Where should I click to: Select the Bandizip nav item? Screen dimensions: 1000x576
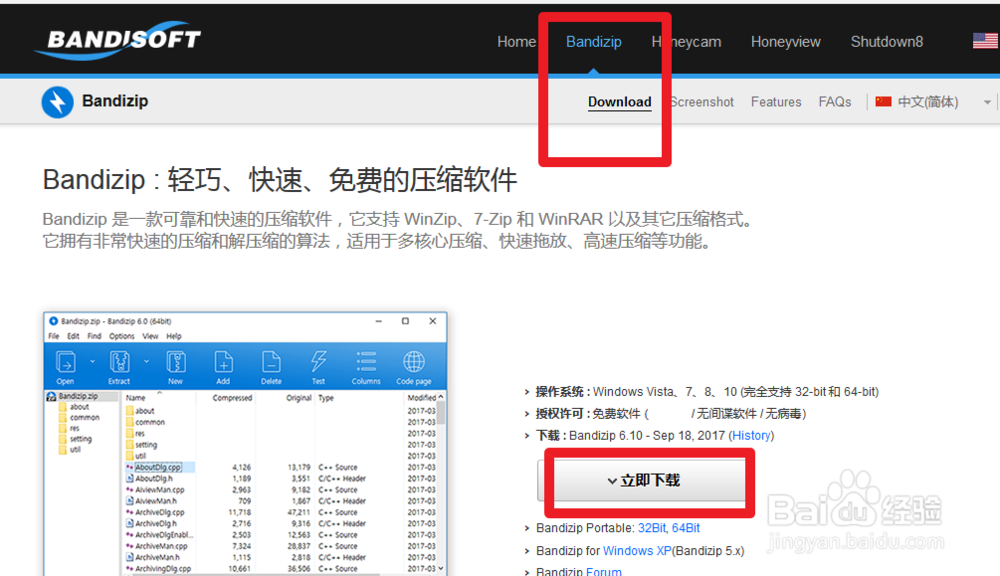pyautogui.click(x=593, y=42)
